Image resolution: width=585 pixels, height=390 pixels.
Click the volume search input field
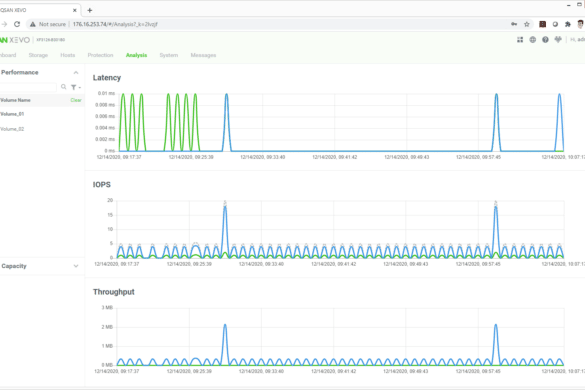coord(28,87)
